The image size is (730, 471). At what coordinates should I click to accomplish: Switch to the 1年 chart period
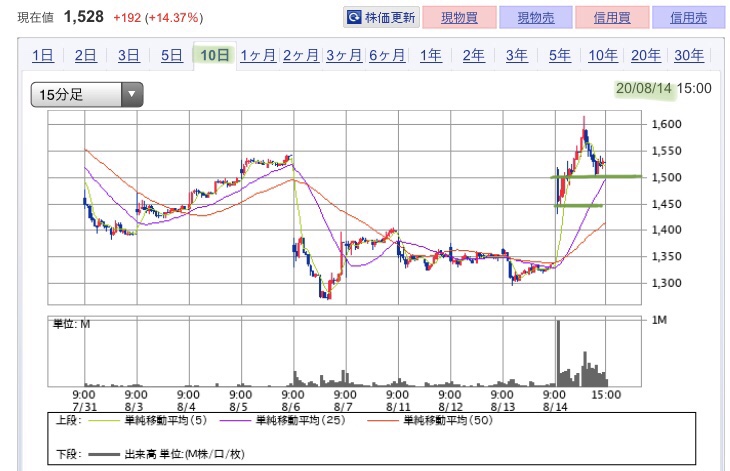click(431, 55)
